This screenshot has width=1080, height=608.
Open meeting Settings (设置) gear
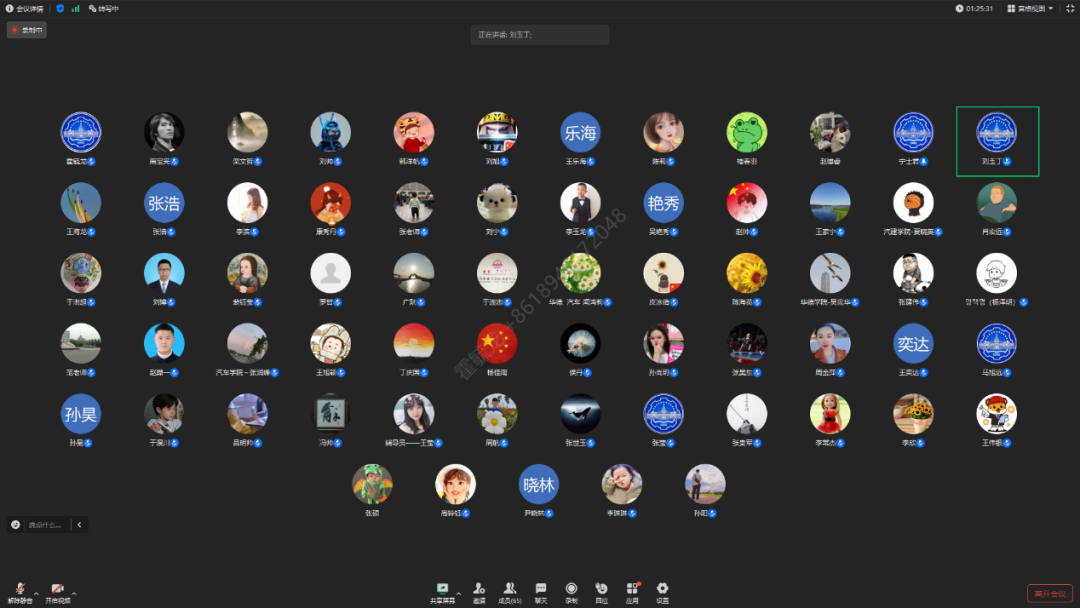[662, 590]
